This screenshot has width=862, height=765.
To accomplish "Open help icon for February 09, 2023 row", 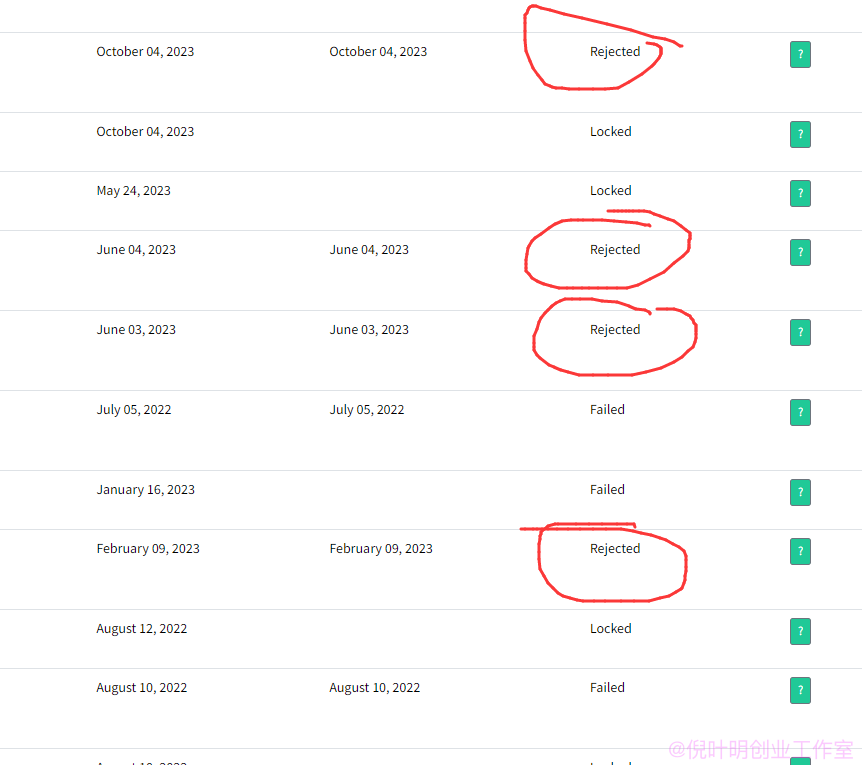I will [800, 551].
